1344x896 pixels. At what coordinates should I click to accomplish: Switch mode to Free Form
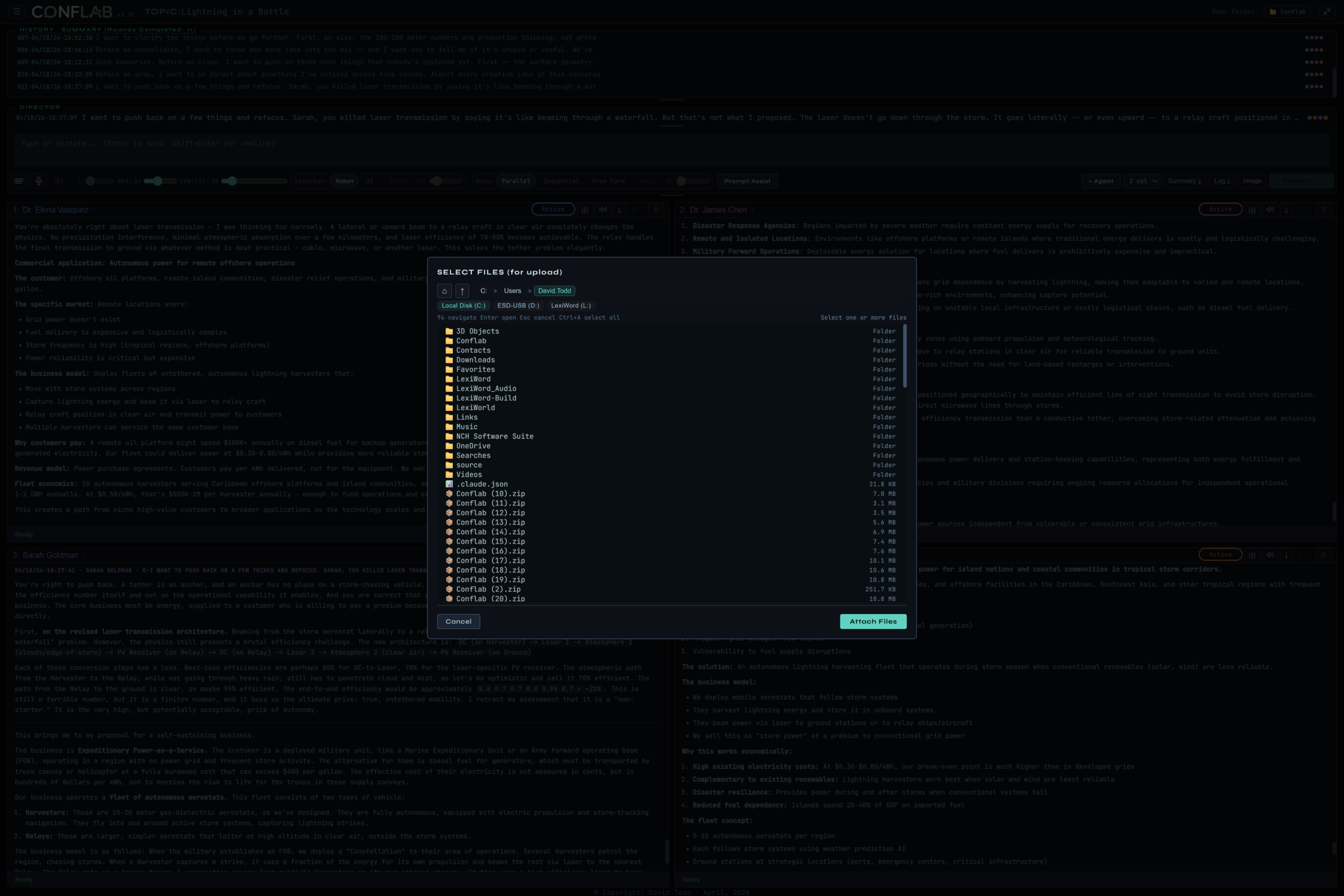click(609, 181)
